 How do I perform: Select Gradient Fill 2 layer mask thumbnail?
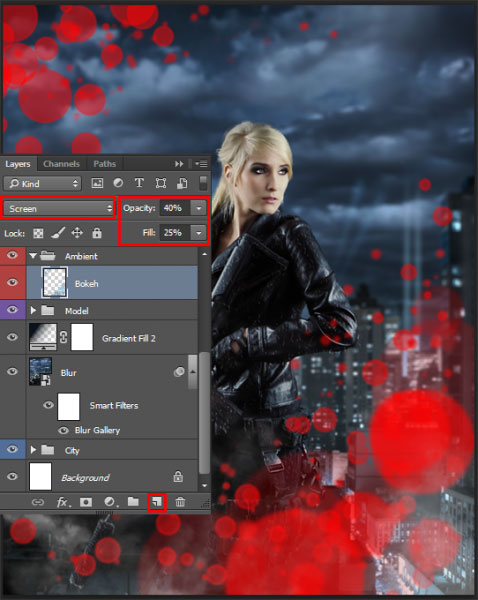pyautogui.click(x=82, y=337)
